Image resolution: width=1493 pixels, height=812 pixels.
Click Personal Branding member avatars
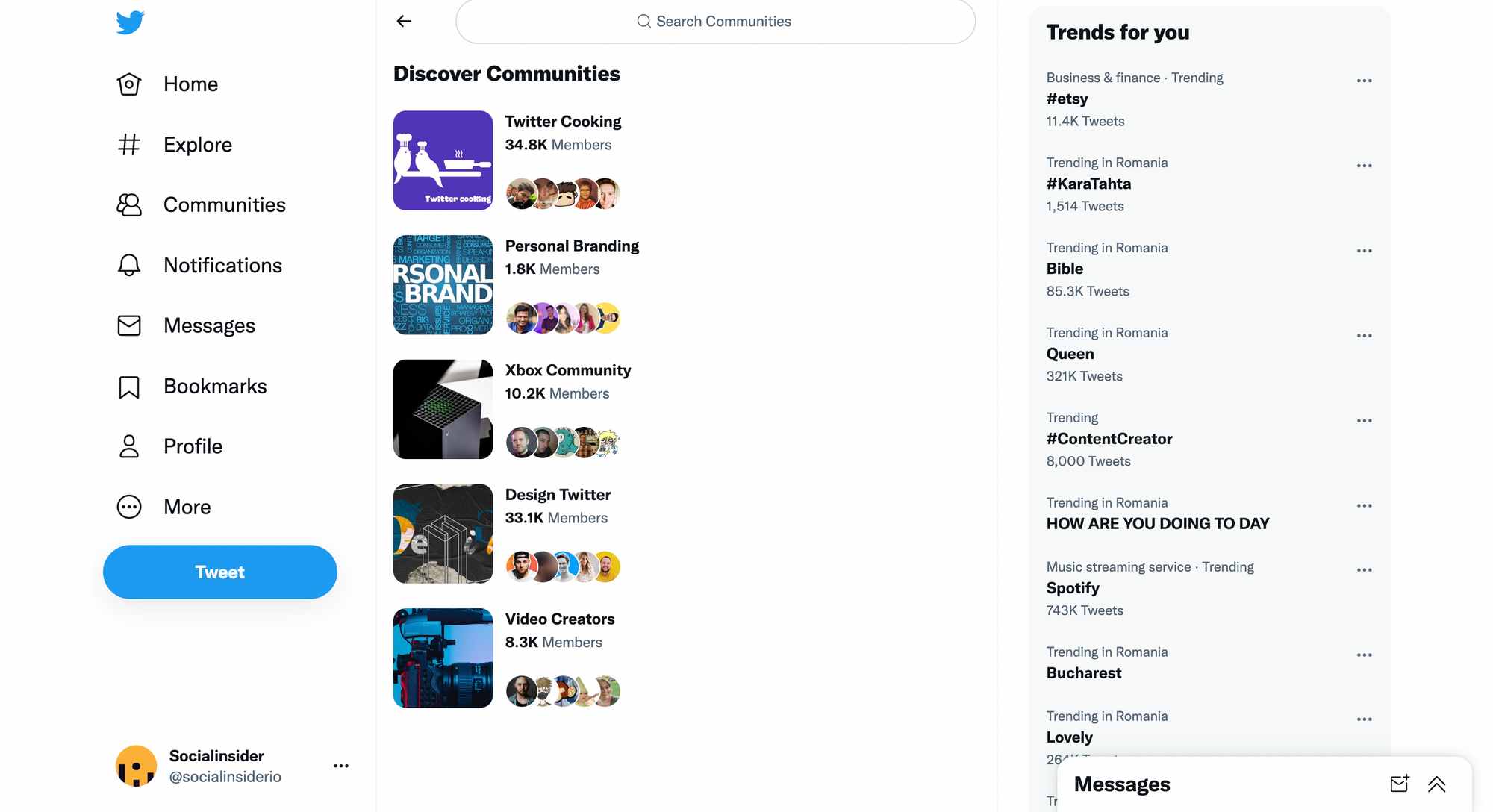(563, 318)
